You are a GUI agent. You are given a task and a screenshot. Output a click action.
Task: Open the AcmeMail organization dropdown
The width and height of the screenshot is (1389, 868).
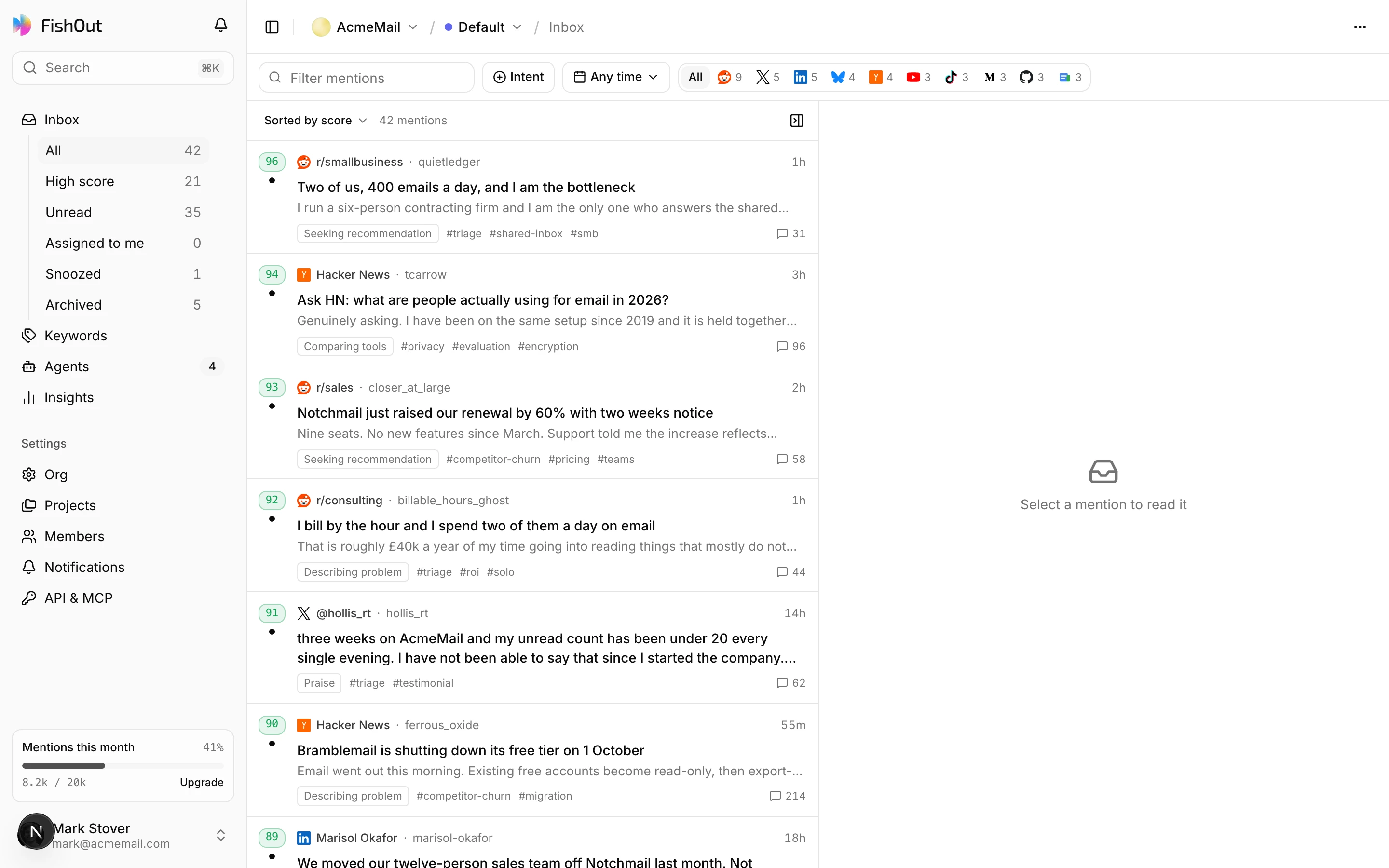coord(365,27)
